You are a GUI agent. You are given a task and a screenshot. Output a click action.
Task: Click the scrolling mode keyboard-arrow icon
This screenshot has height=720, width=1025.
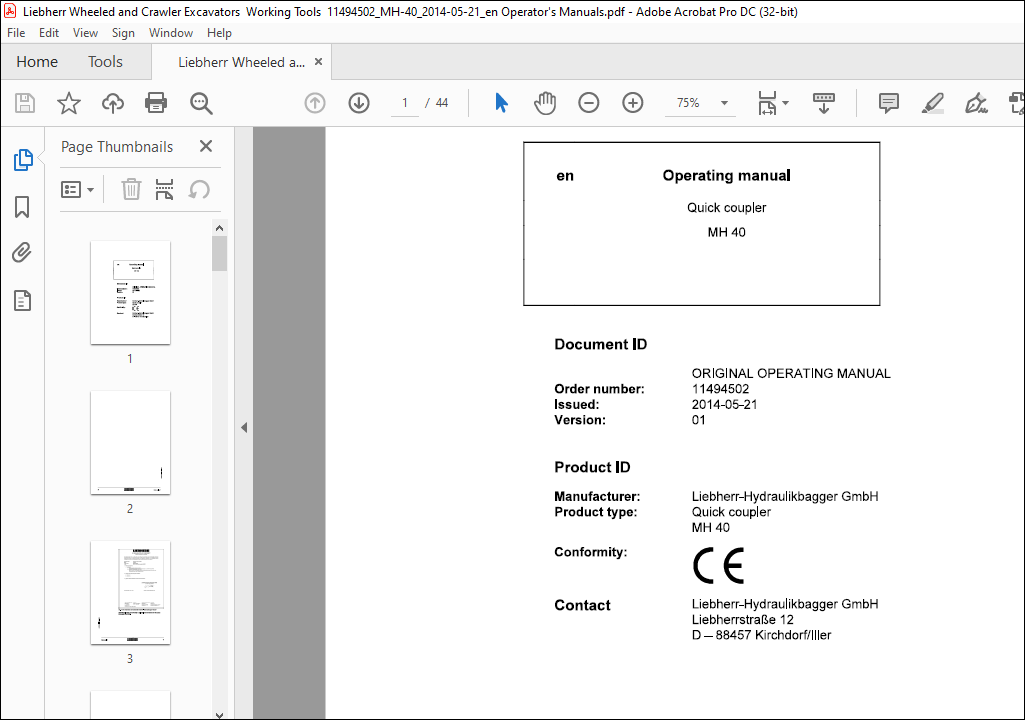[824, 103]
